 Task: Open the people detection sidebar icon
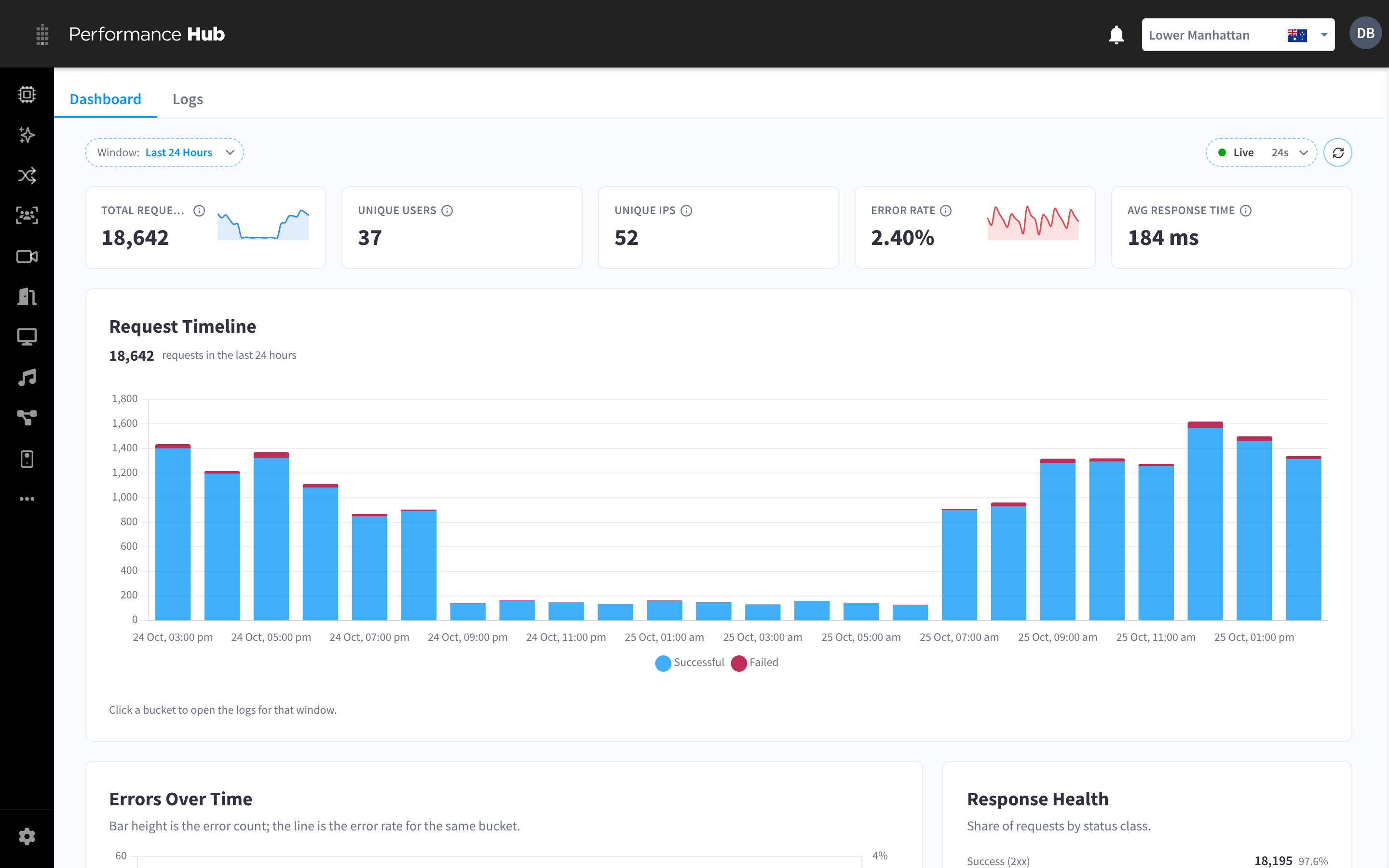[27, 215]
